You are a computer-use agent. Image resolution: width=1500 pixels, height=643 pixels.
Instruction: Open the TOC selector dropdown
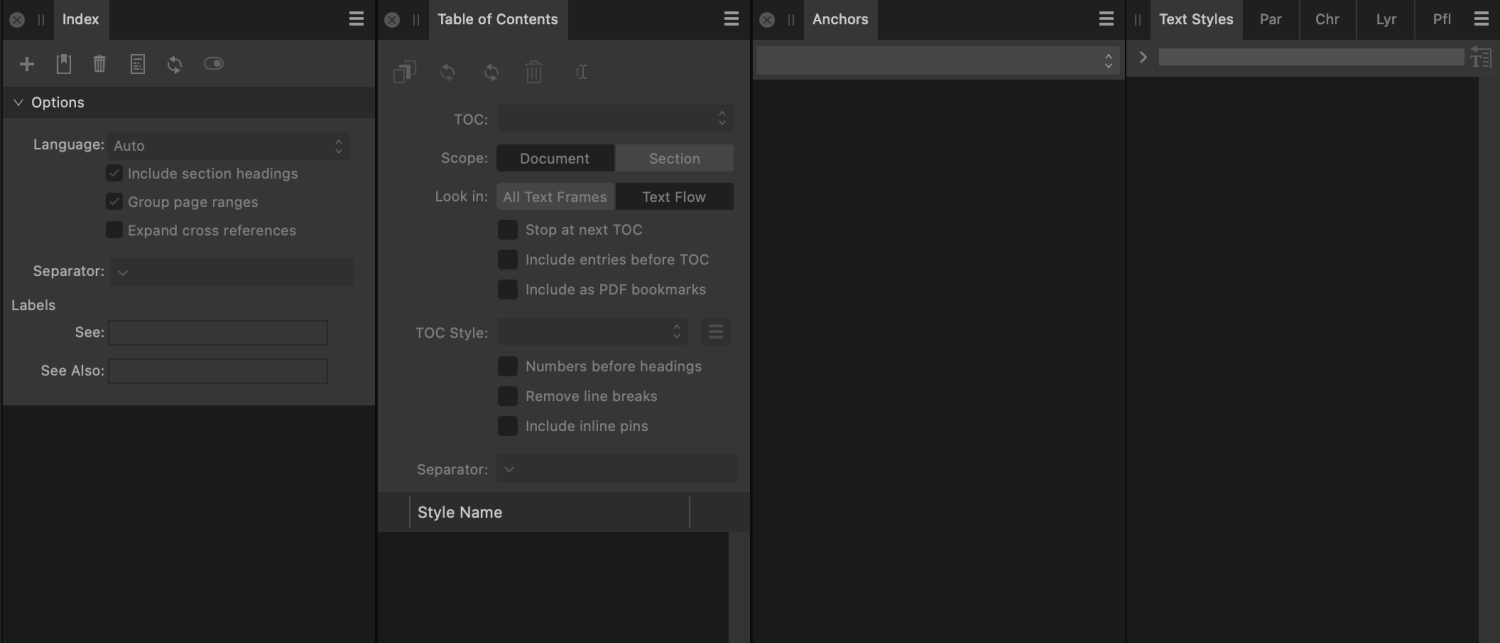coord(615,118)
